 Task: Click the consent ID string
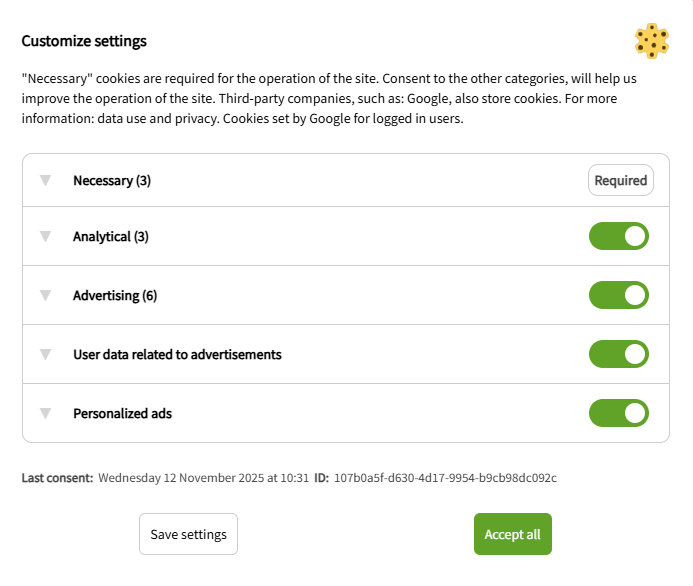pos(445,478)
